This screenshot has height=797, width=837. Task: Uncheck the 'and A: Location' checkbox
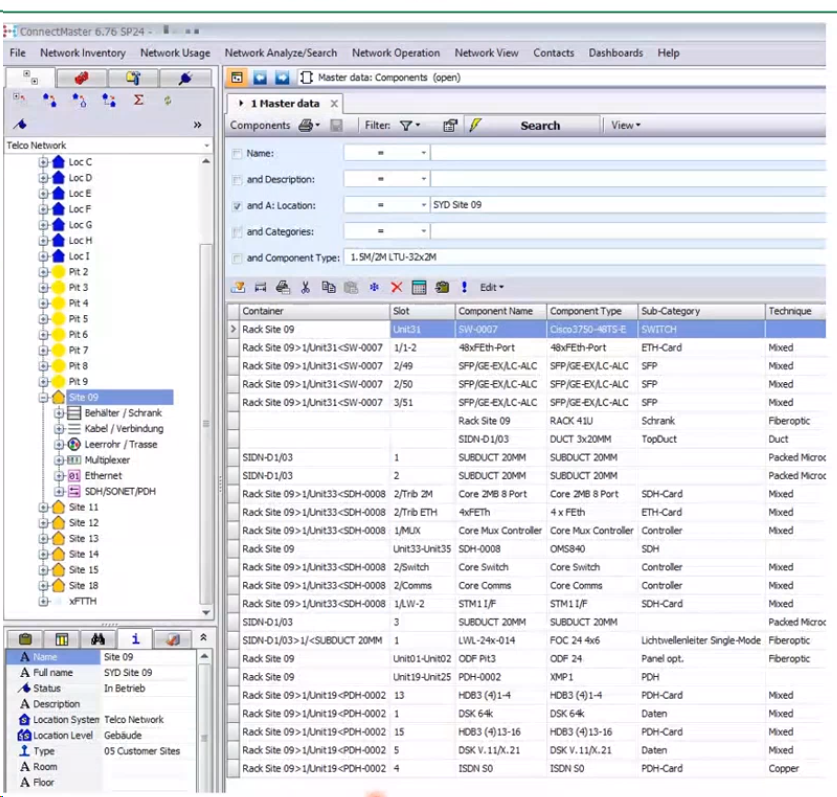point(237,206)
